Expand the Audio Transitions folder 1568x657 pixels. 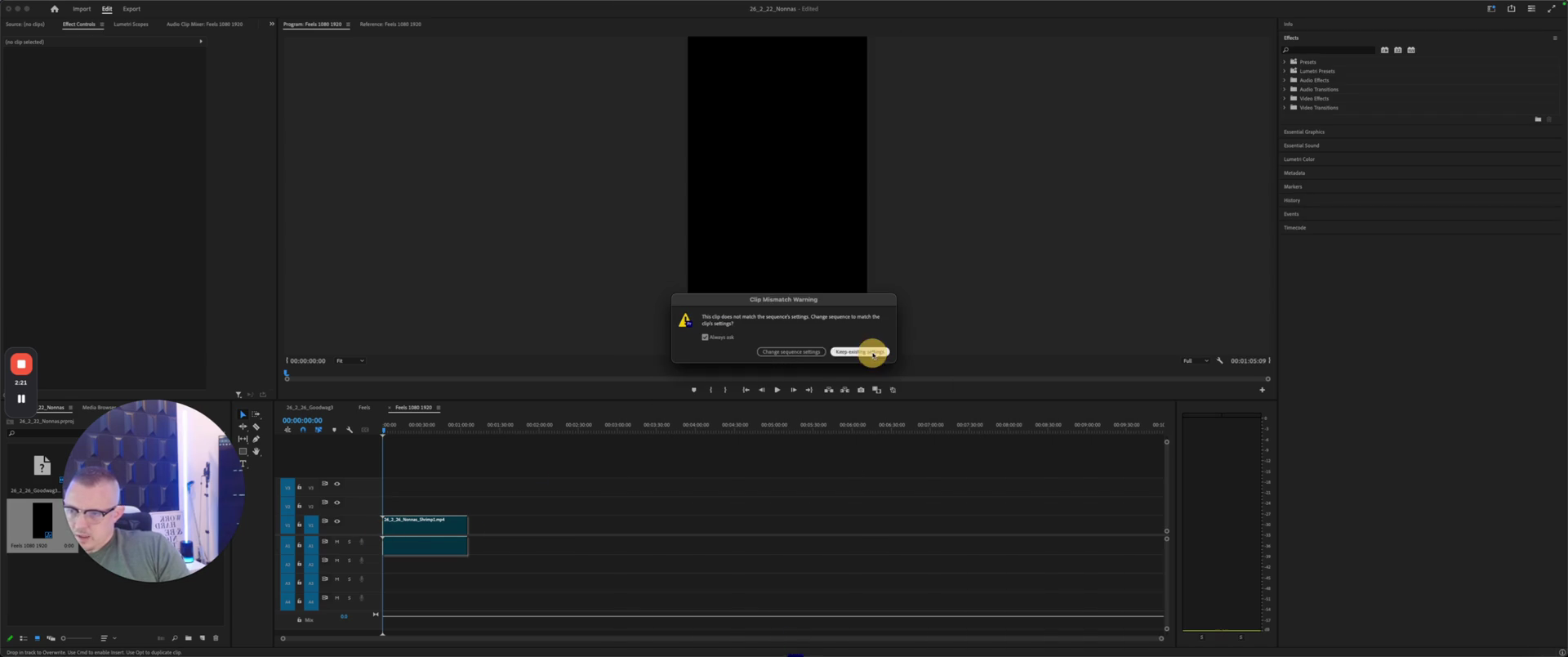[x=1285, y=89]
